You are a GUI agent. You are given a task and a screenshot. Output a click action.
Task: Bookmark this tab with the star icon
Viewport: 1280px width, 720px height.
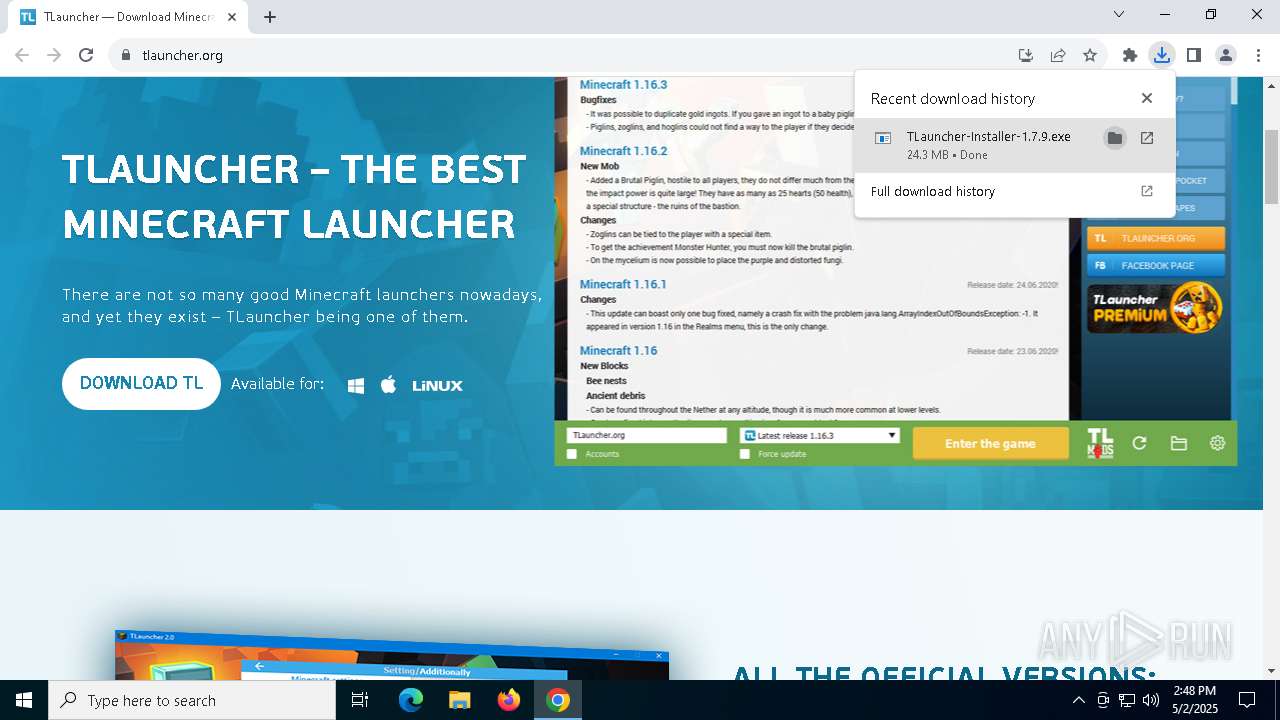pos(1090,55)
